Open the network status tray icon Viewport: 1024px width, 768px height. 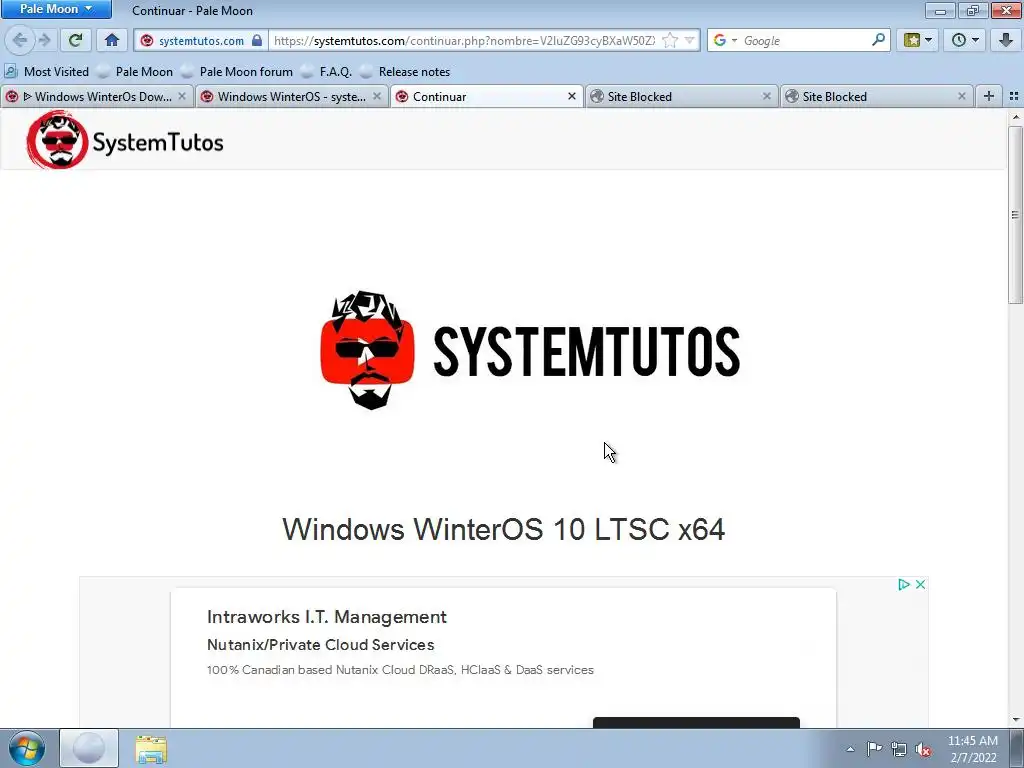[899, 749]
